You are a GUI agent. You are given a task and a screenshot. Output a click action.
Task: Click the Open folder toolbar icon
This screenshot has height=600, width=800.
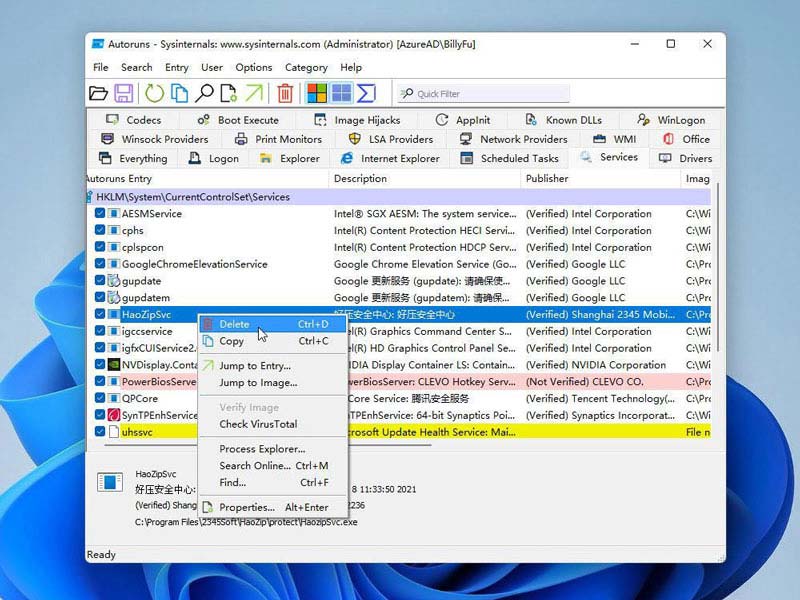[98, 93]
